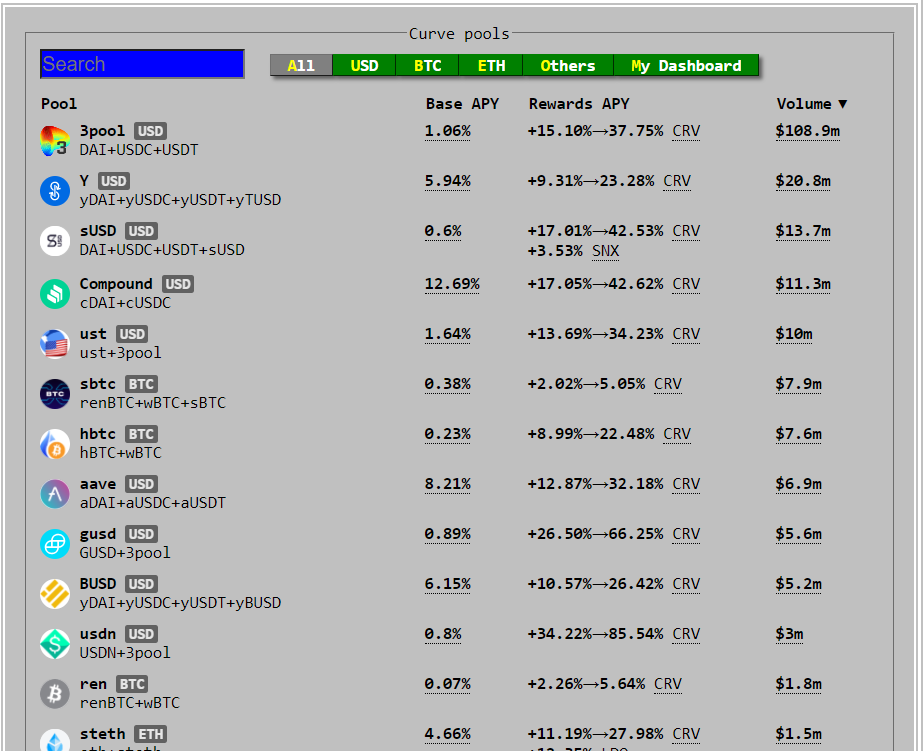Viewport: 923px width, 751px height.
Task: Click the aave pool icon
Action: coord(55,494)
